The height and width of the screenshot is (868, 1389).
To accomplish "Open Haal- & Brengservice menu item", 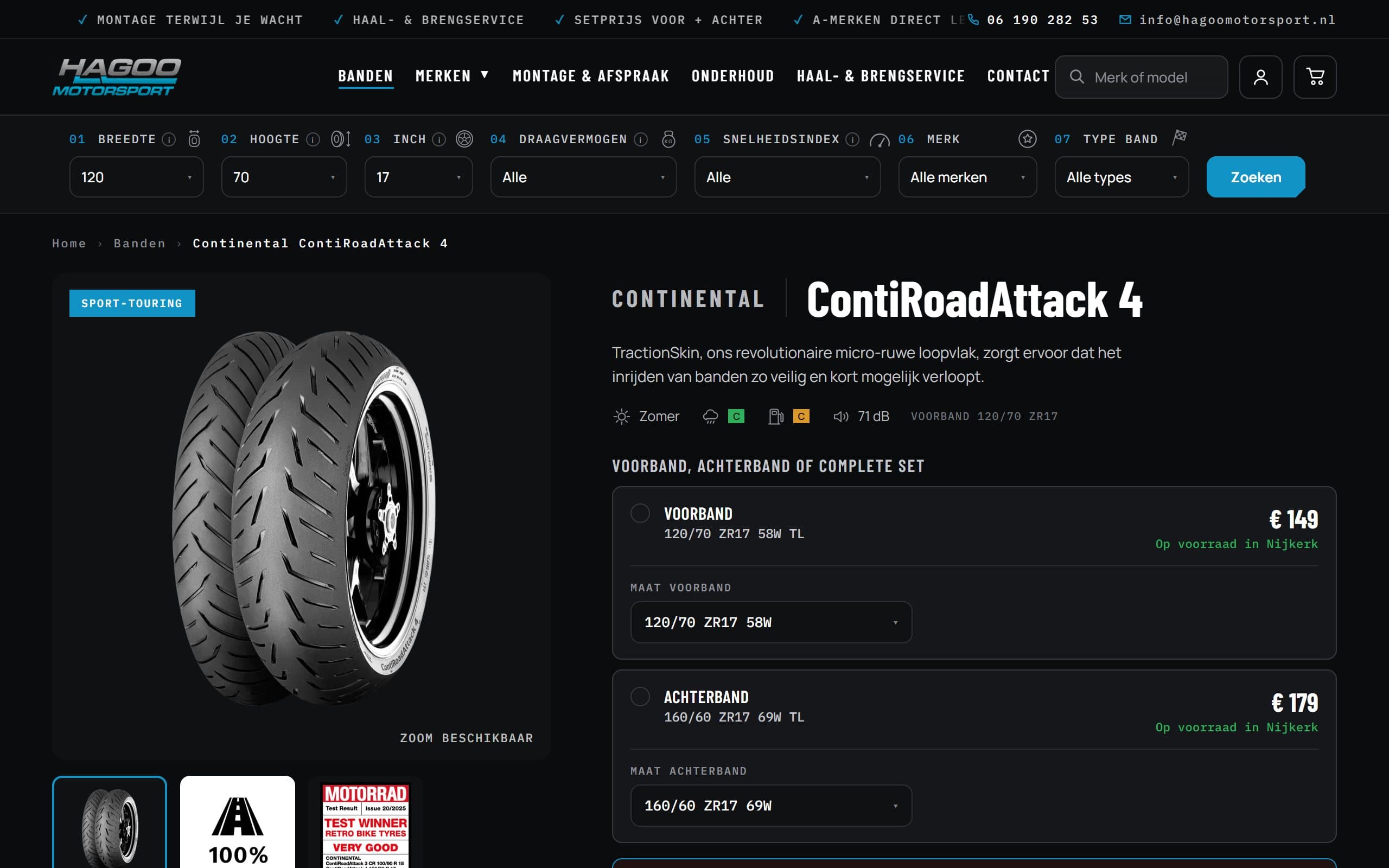I will point(881,76).
